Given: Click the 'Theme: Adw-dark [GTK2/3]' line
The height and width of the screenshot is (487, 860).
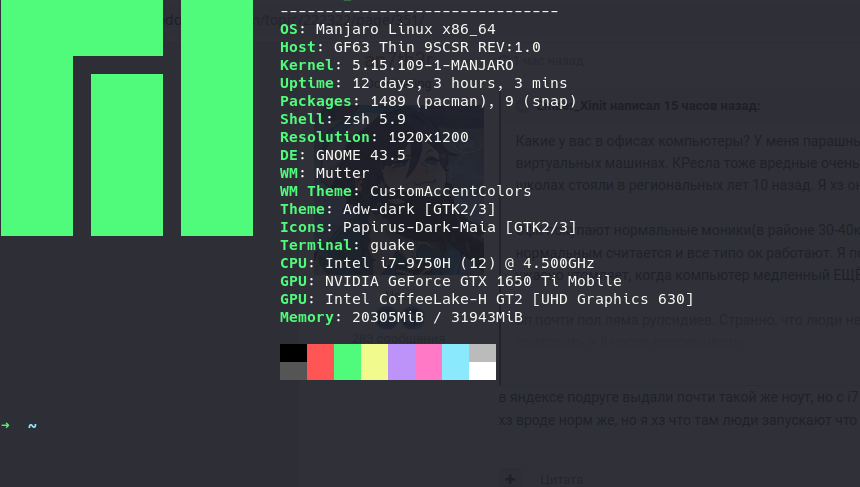Looking at the screenshot, I should [388, 209].
